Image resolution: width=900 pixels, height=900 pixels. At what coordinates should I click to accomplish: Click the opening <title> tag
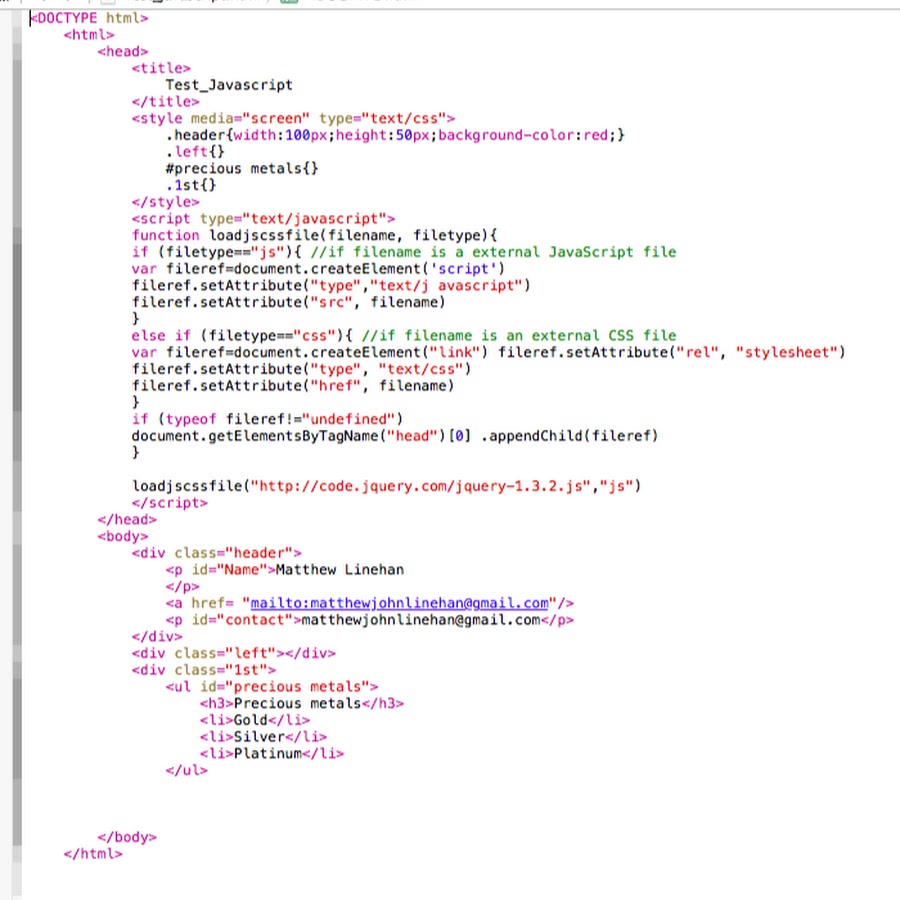tap(161, 68)
